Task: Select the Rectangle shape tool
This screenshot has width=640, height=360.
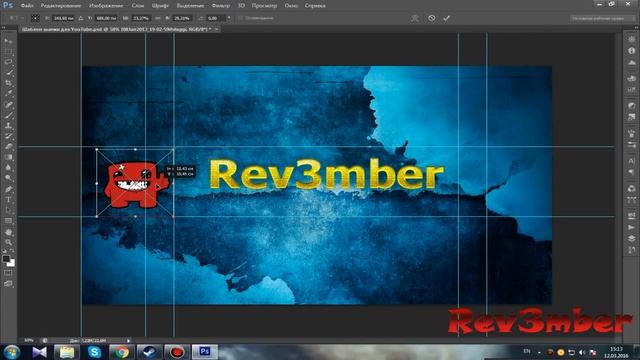Action: pyautogui.click(x=8, y=221)
